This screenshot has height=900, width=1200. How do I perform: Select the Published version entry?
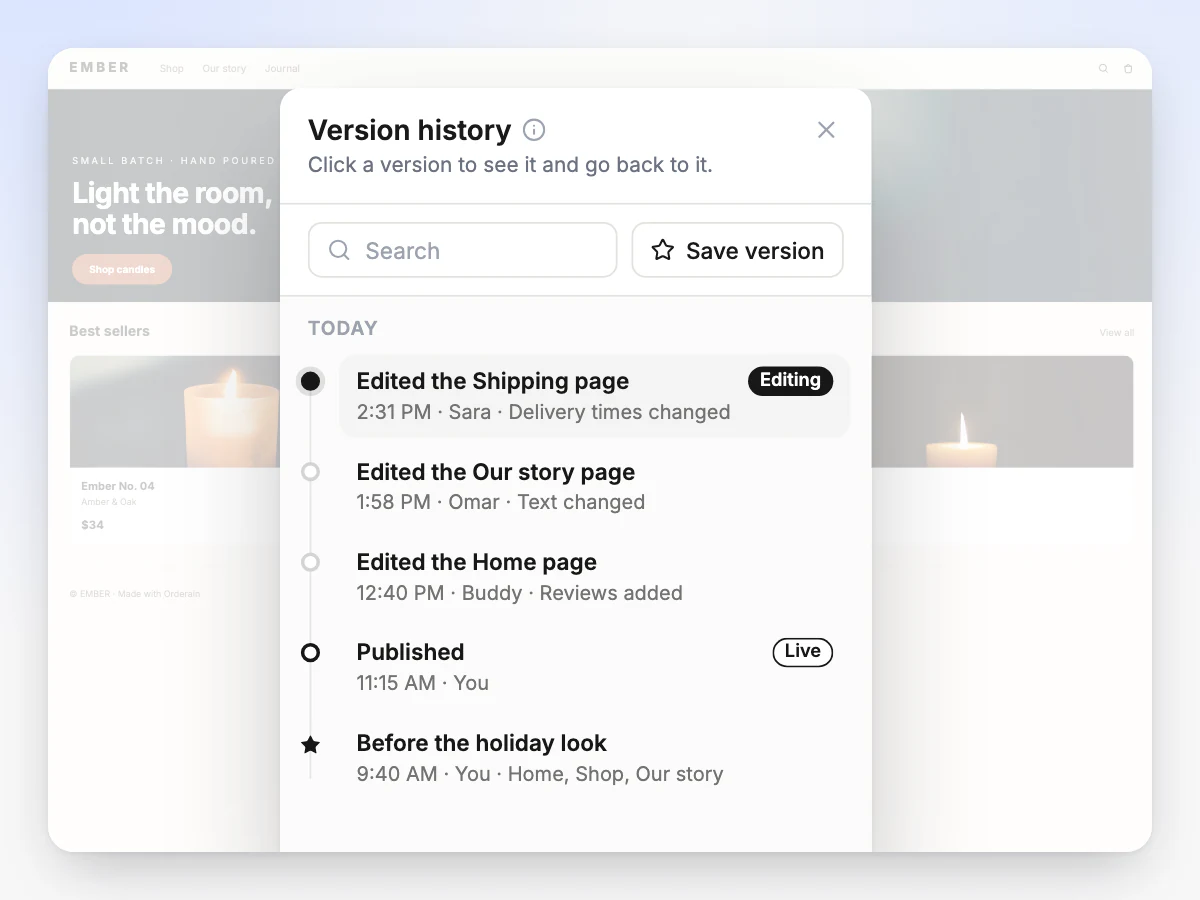[595, 667]
